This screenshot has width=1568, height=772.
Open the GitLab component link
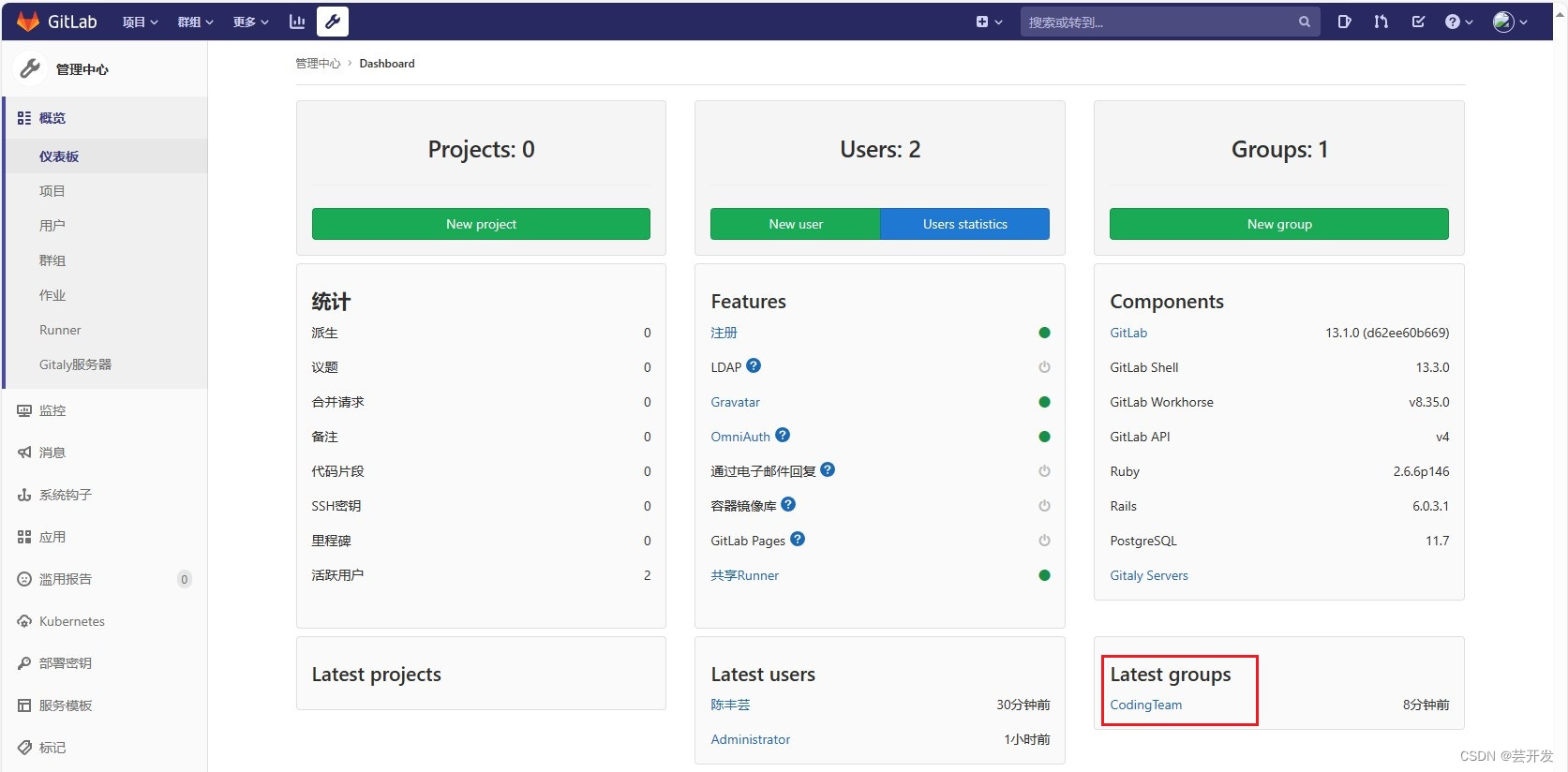[1128, 333]
